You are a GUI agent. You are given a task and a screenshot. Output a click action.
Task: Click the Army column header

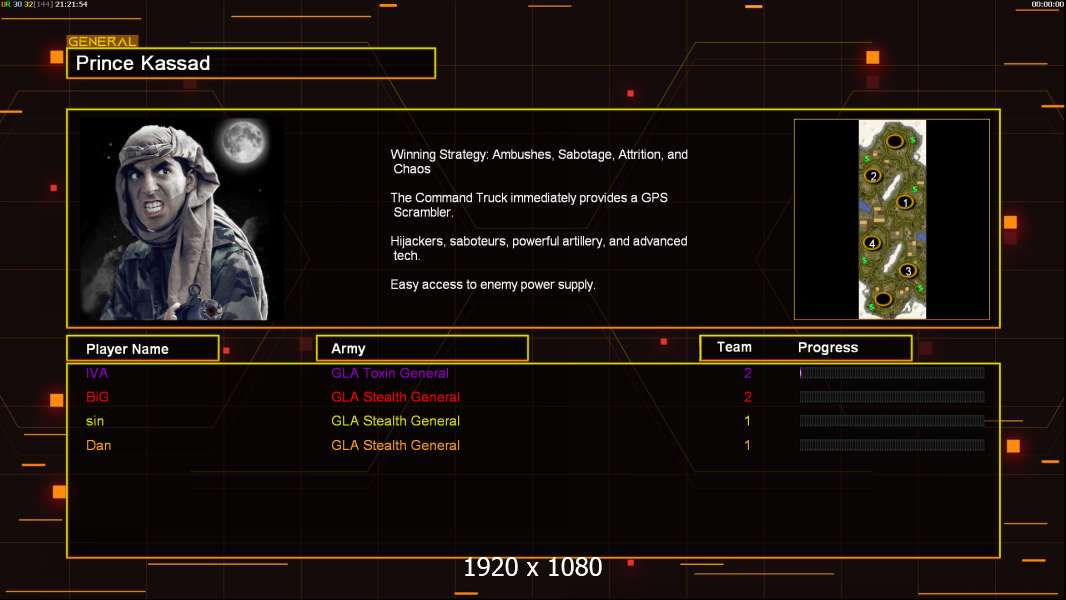pyautogui.click(x=422, y=349)
